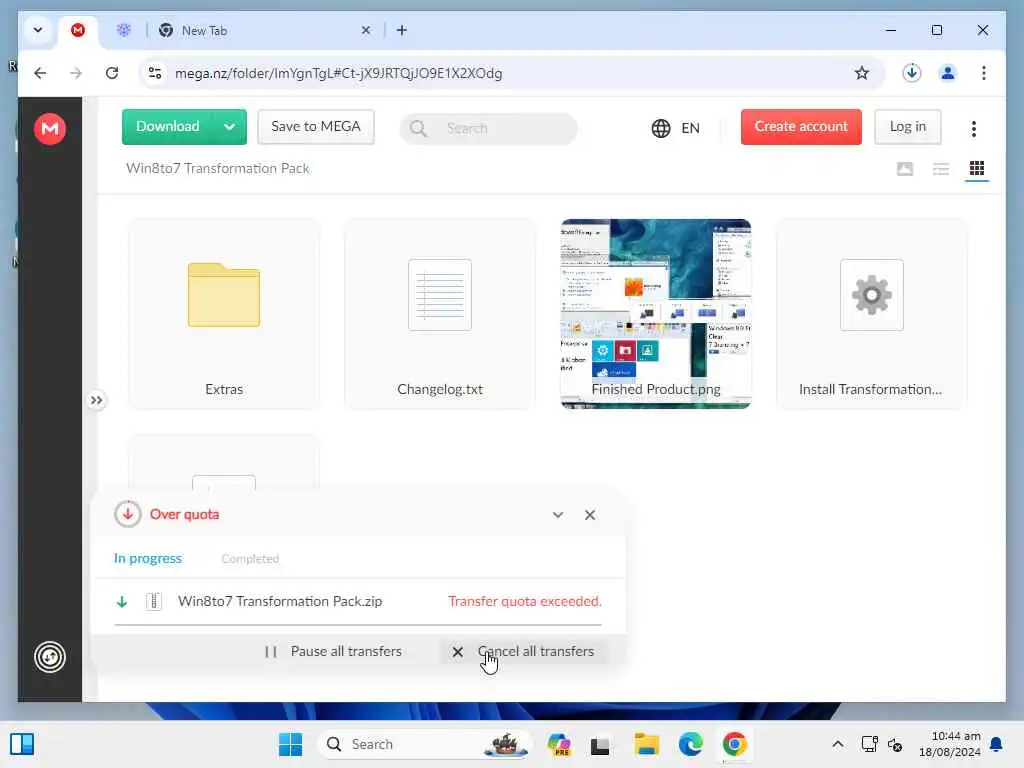Open Copilot from the taskbar

pos(559,744)
